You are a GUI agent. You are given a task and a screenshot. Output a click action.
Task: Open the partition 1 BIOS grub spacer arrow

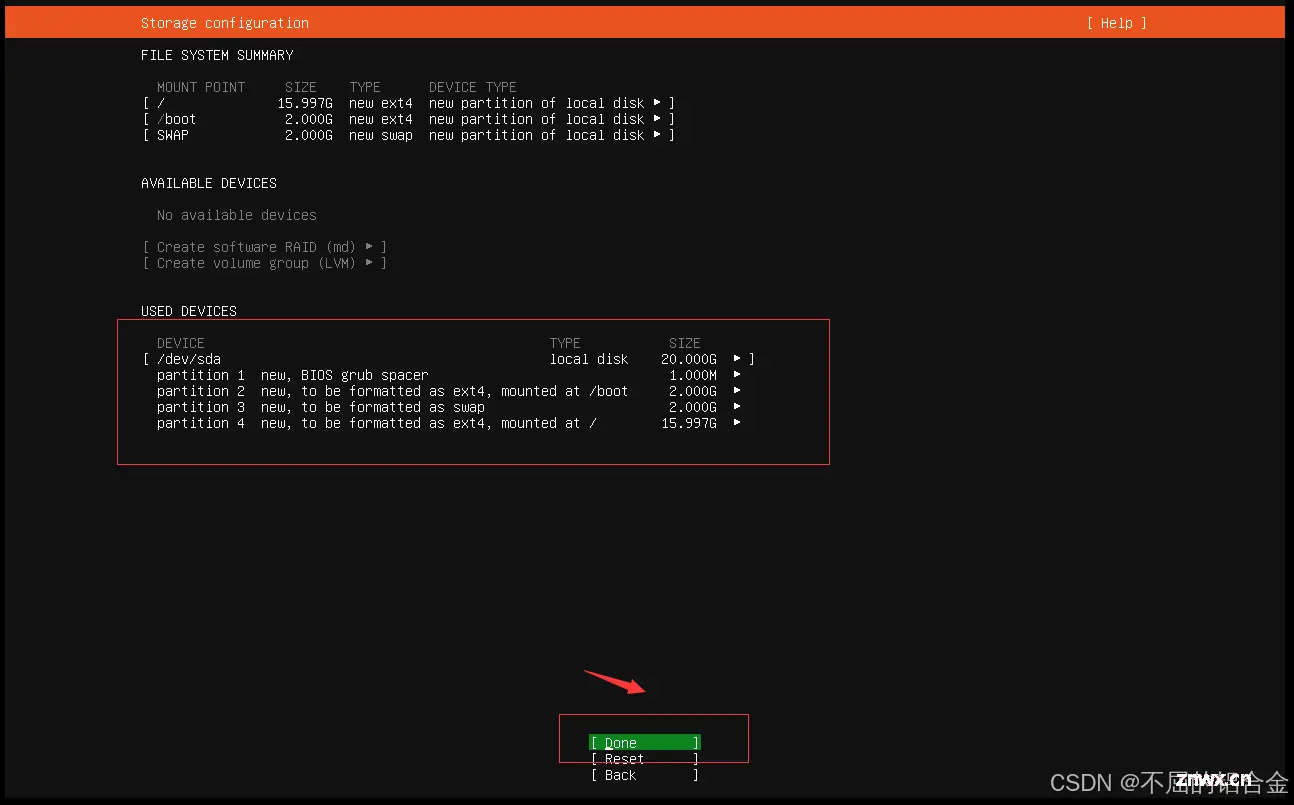(737, 375)
